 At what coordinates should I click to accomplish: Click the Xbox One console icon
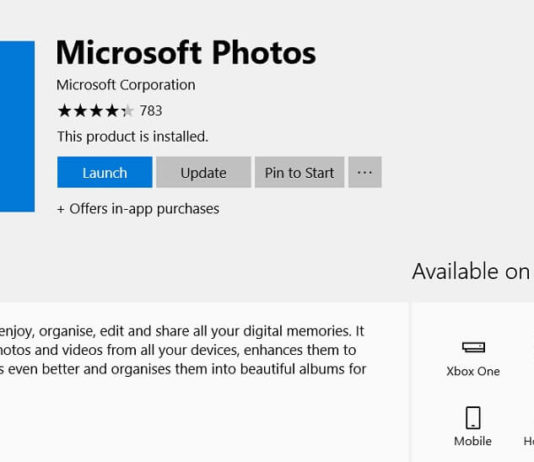point(473,347)
